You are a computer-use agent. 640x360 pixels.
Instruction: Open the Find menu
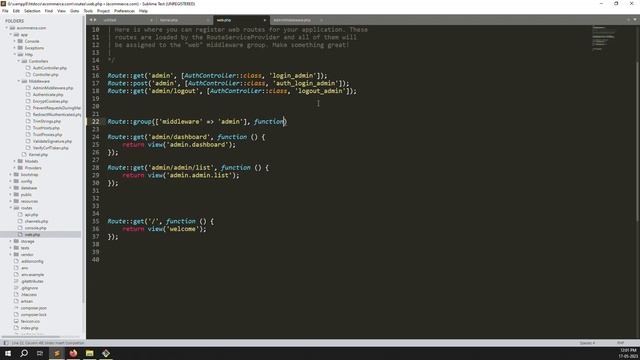pyautogui.click(x=49, y=11)
